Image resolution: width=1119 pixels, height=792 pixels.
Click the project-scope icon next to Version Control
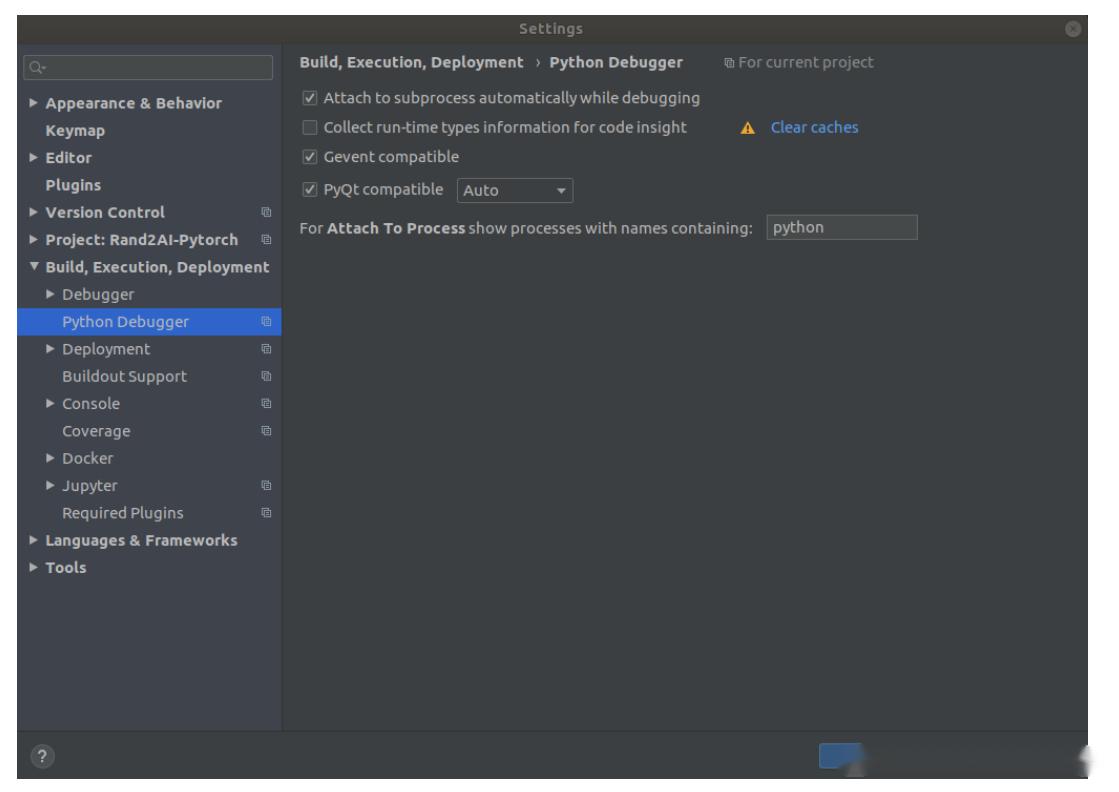coord(266,213)
